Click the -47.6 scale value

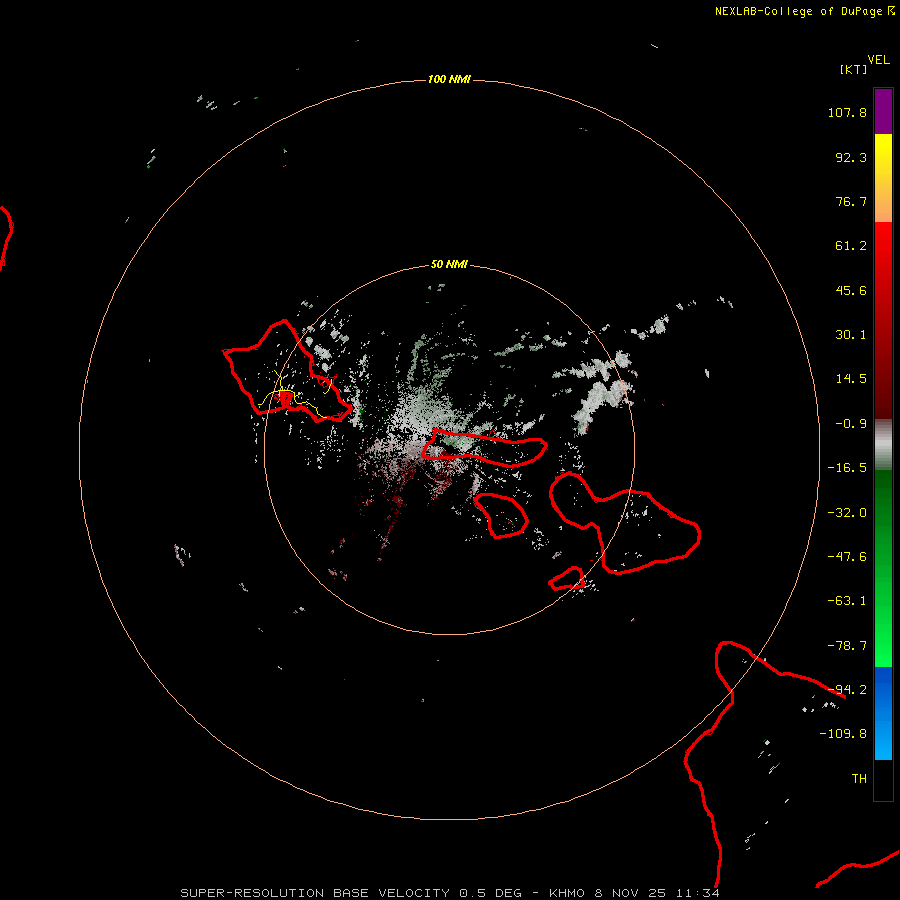coord(847,557)
